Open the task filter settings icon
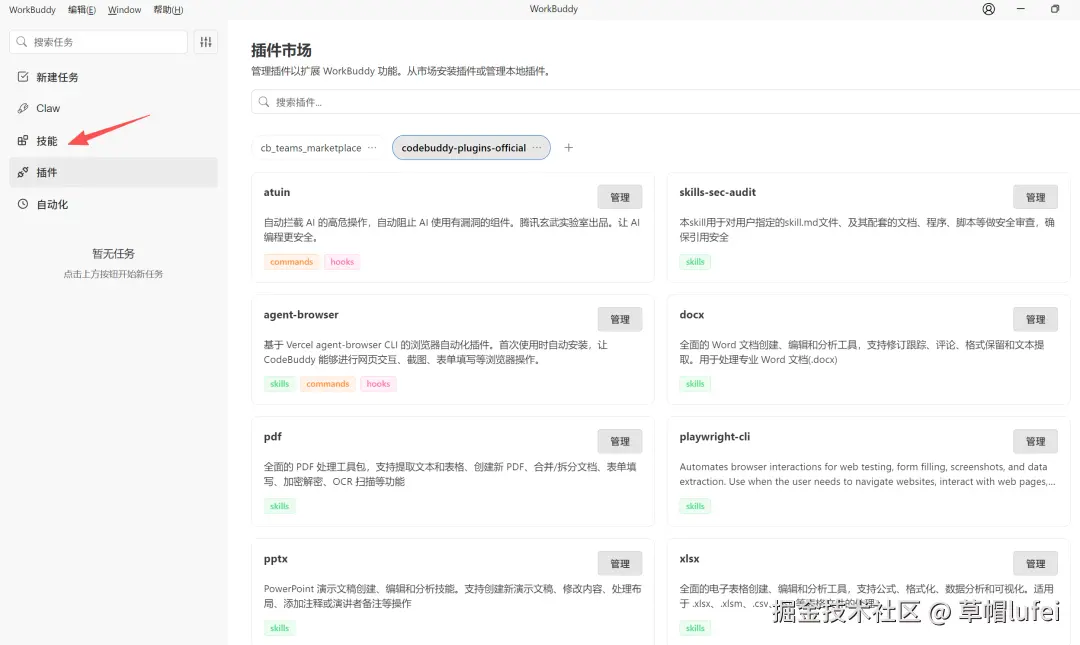Image resolution: width=1080 pixels, height=645 pixels. 206,42
